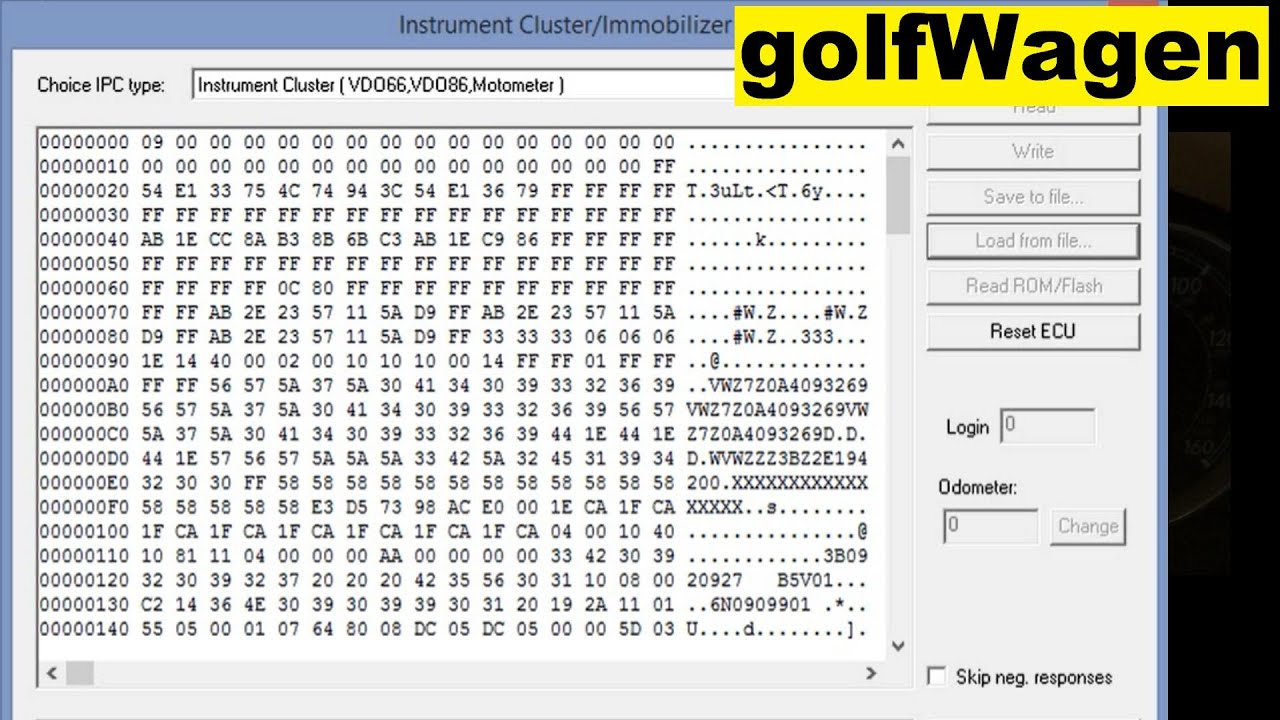Select hex row at address 000000A0

point(453,386)
